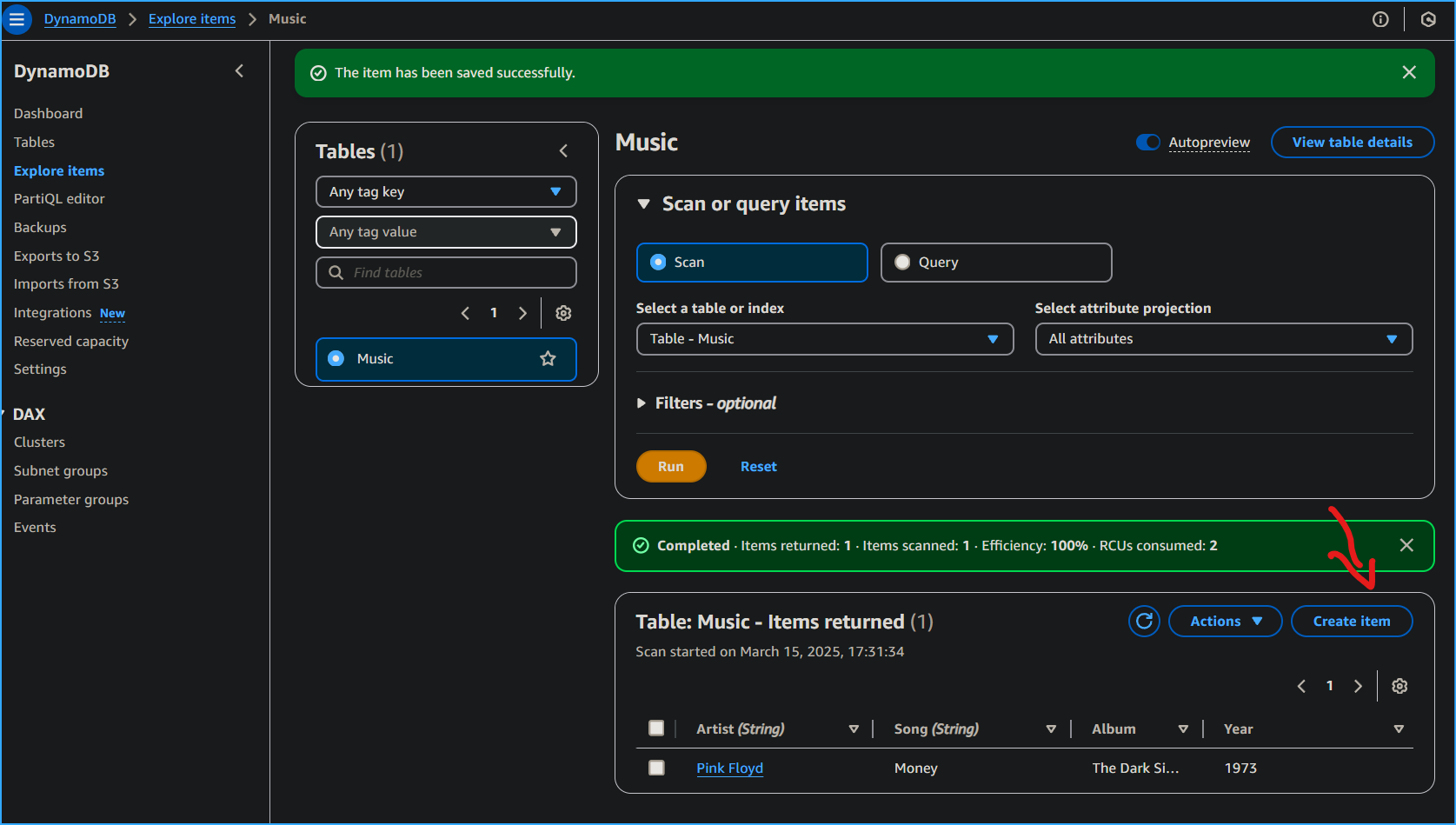1456x825 pixels.
Task: Select the Query radio button
Action: tap(902, 262)
